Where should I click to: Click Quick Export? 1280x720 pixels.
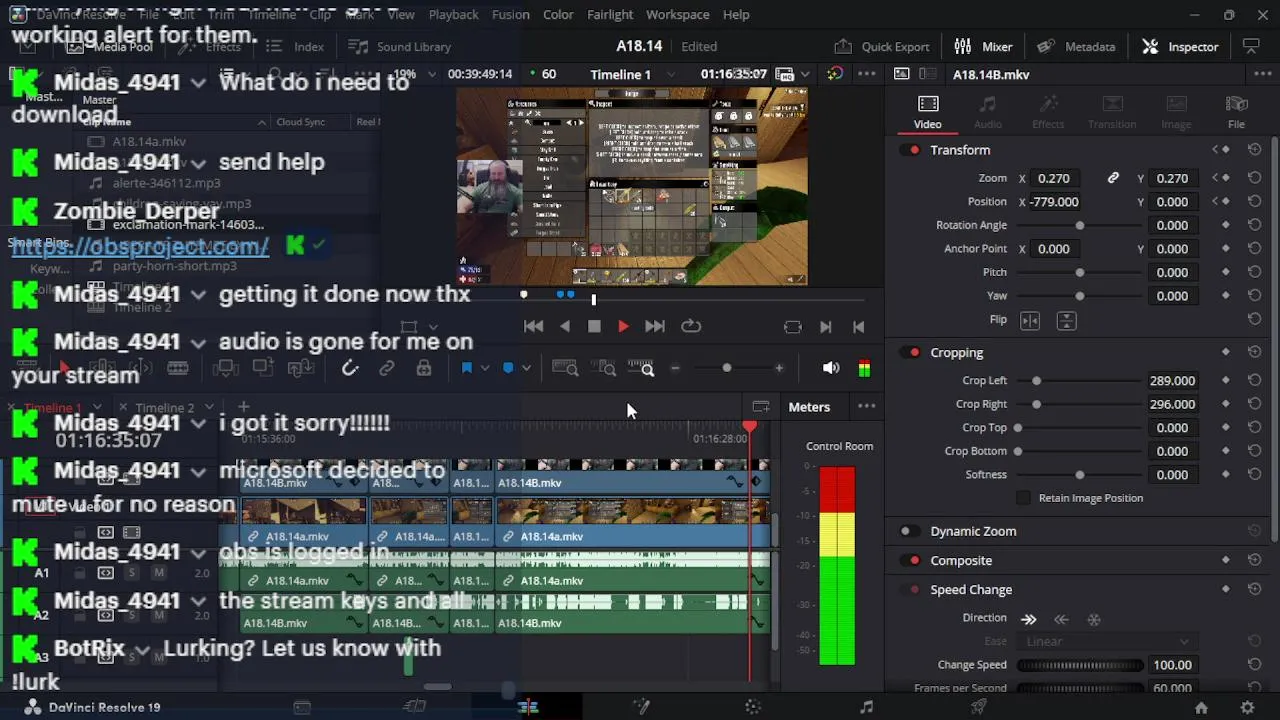click(882, 46)
